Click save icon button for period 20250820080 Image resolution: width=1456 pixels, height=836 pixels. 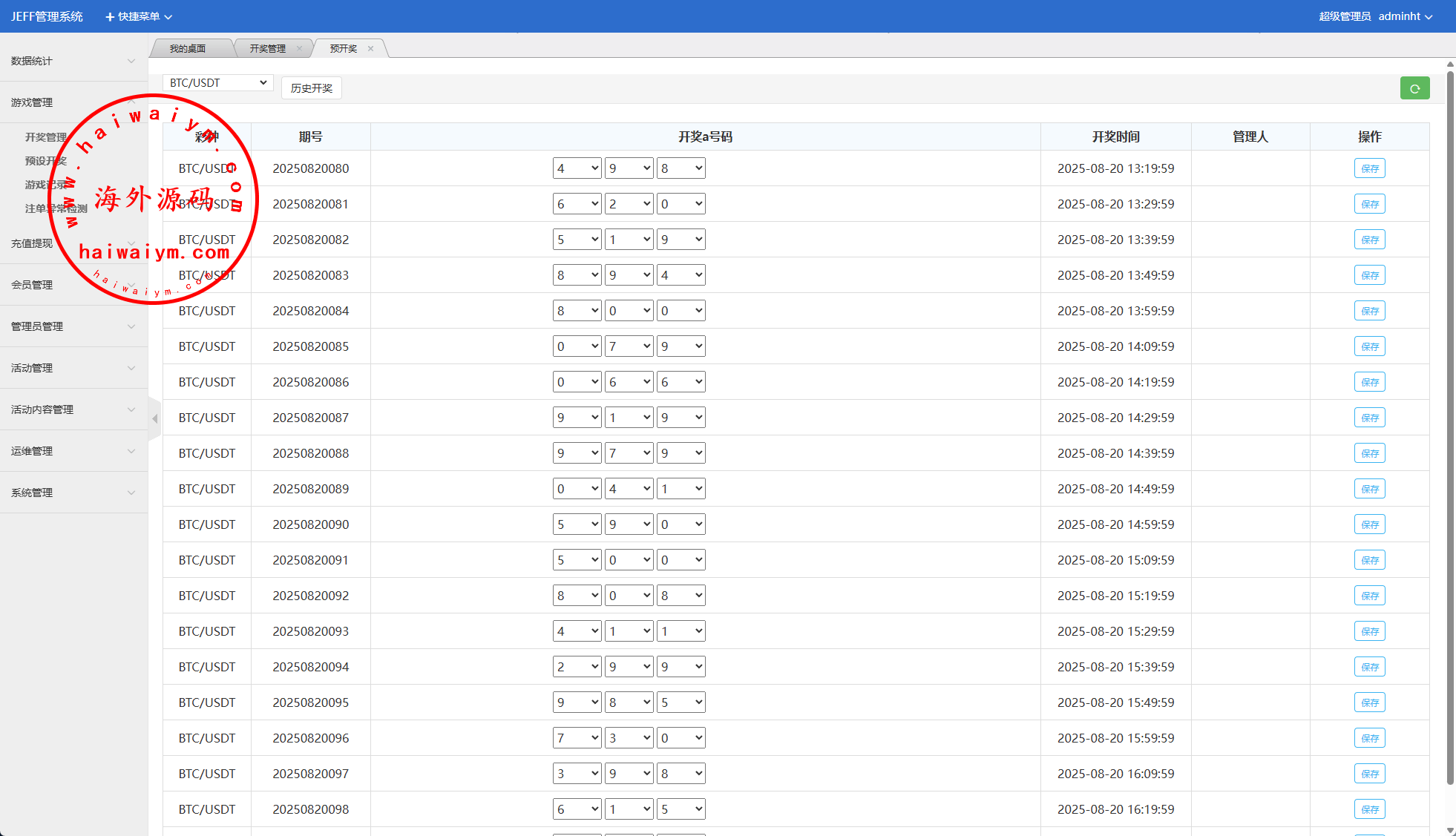pyautogui.click(x=1369, y=168)
